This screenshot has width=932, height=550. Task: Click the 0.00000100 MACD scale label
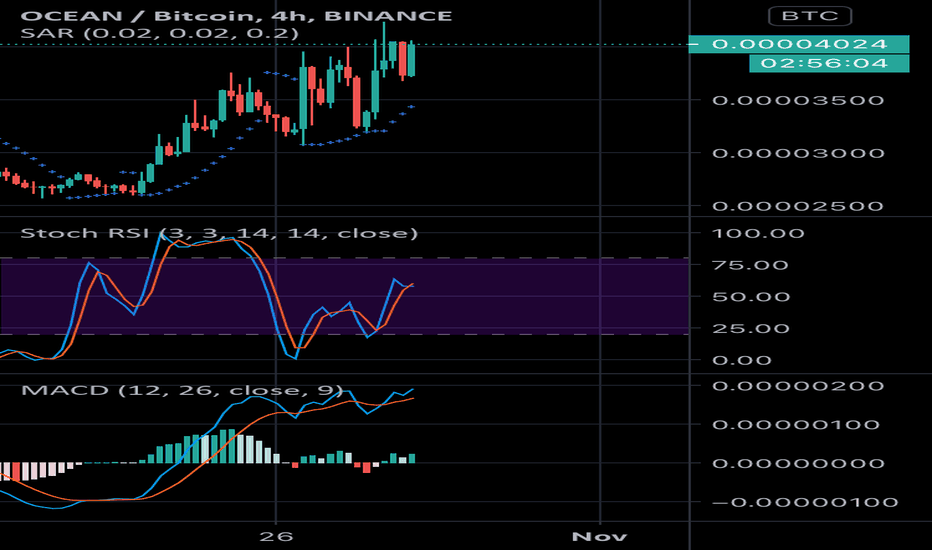coord(795,425)
